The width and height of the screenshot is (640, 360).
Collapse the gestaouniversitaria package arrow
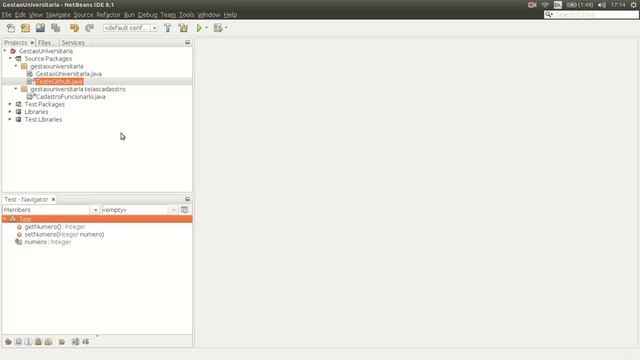point(16,66)
